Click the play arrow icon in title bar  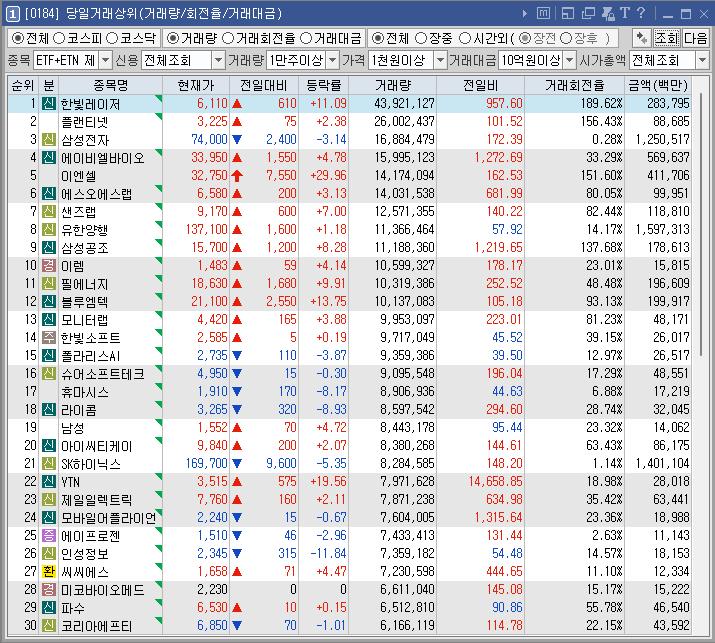click(x=525, y=14)
